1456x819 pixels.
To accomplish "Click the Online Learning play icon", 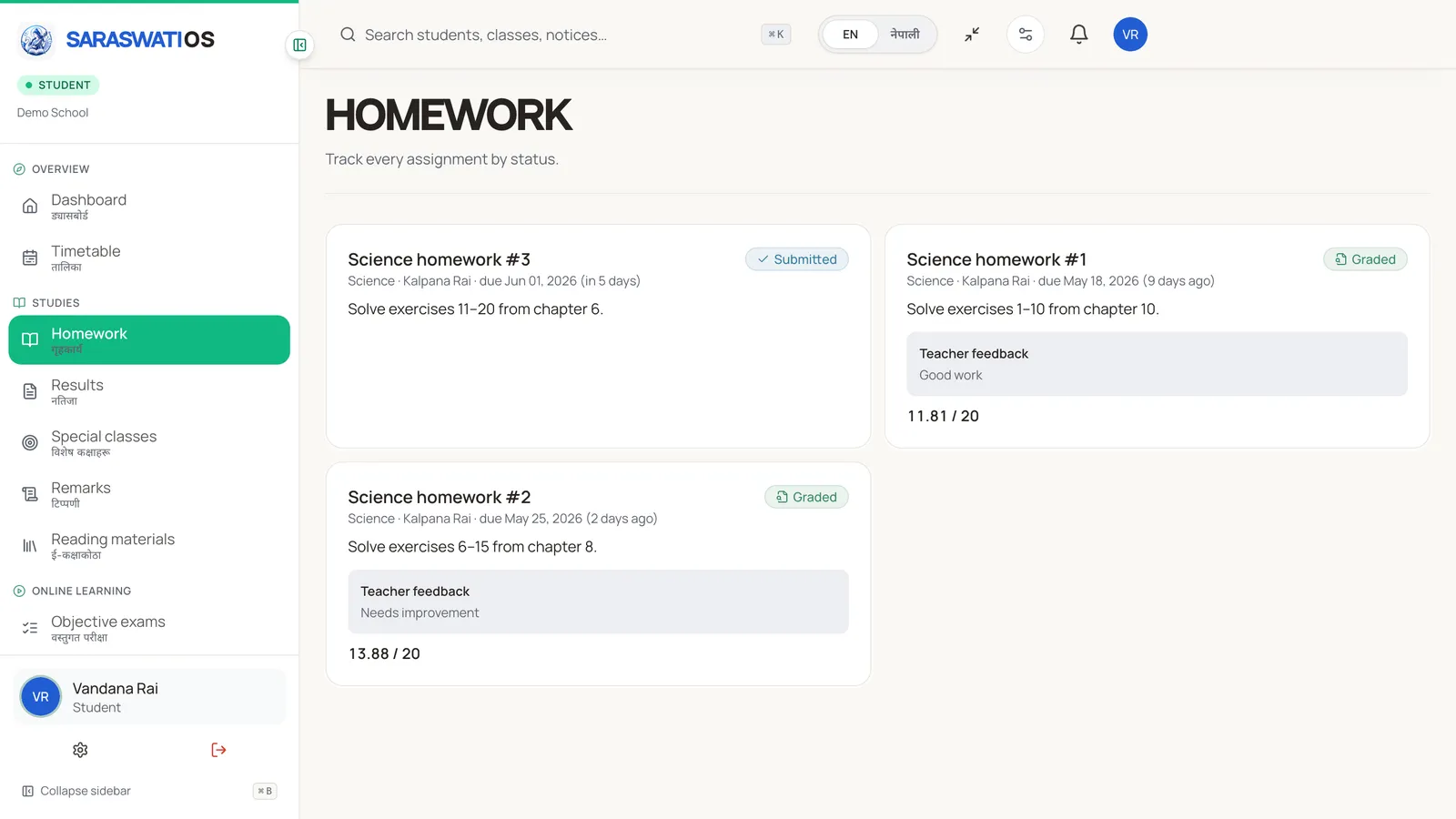I will tap(19, 591).
